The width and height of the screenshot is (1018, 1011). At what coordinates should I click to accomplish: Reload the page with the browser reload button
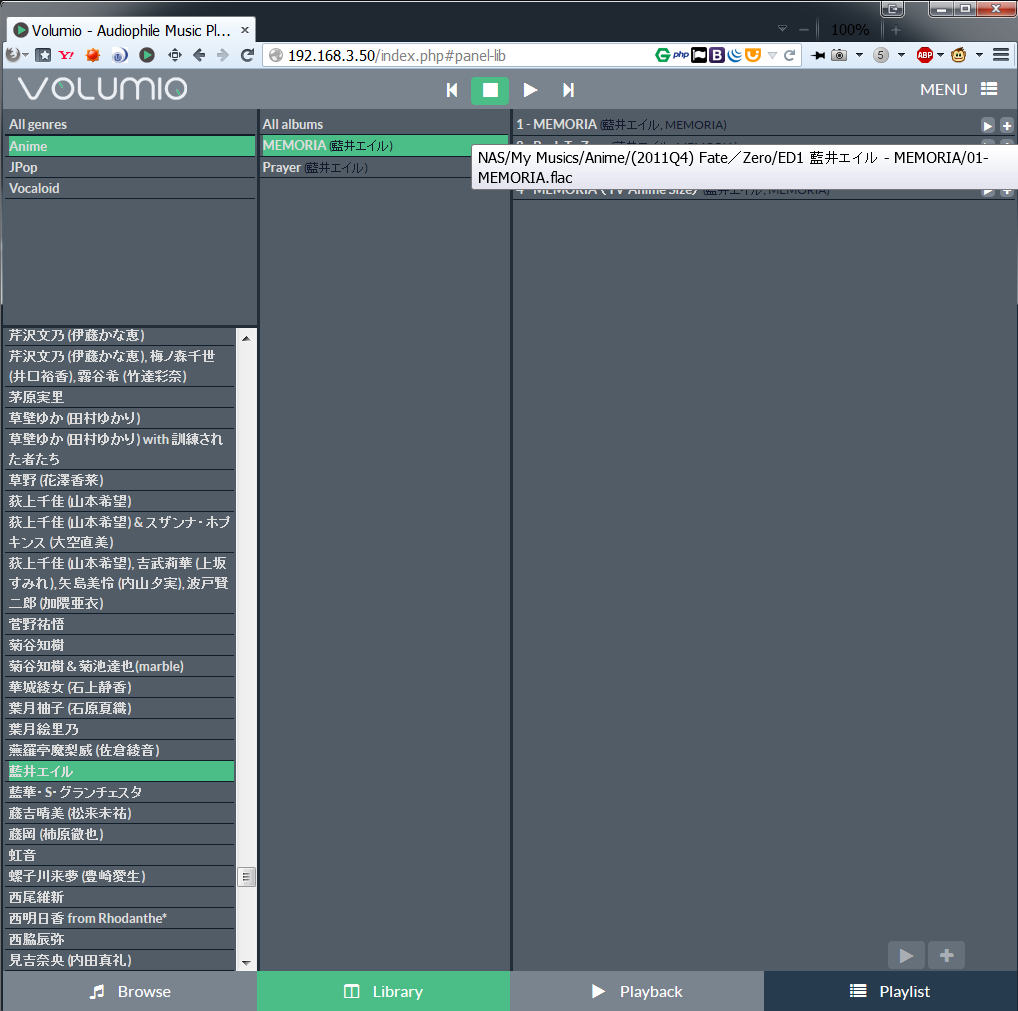[247, 55]
